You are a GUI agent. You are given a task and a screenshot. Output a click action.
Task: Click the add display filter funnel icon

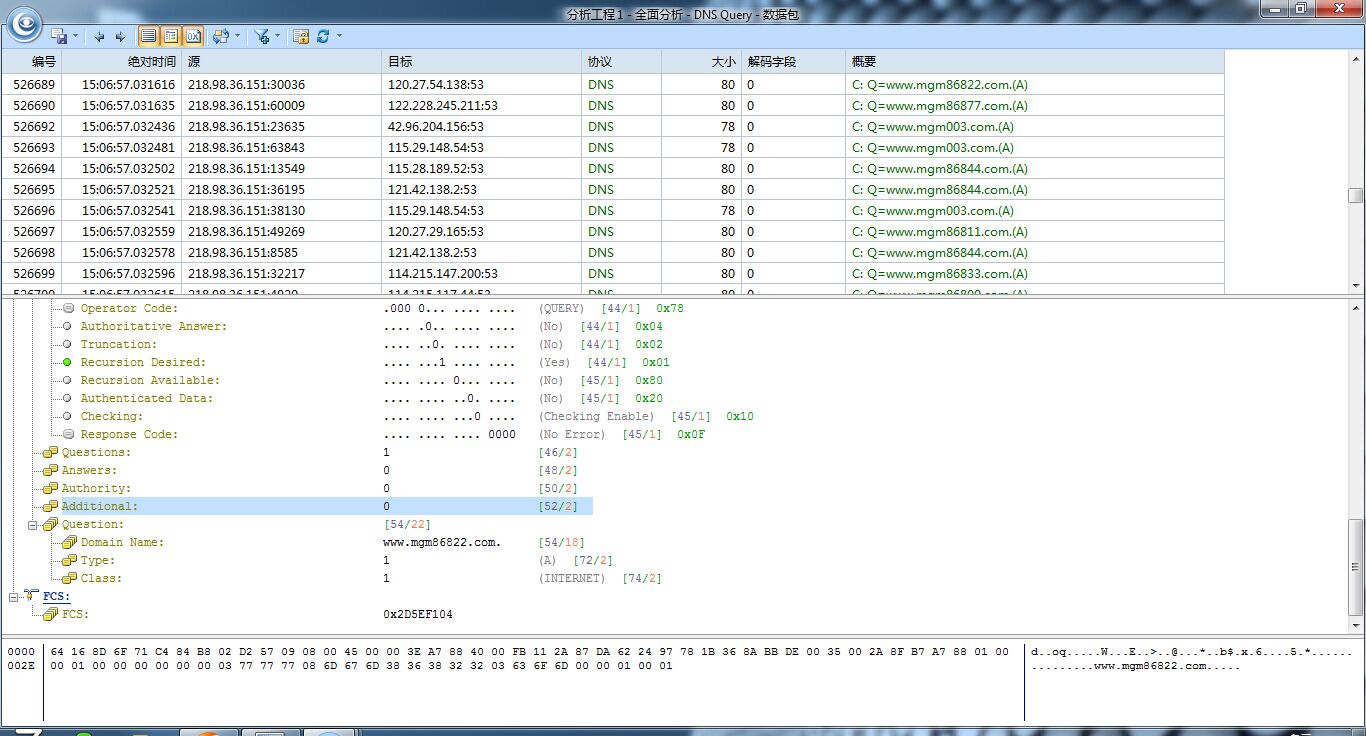(261, 36)
